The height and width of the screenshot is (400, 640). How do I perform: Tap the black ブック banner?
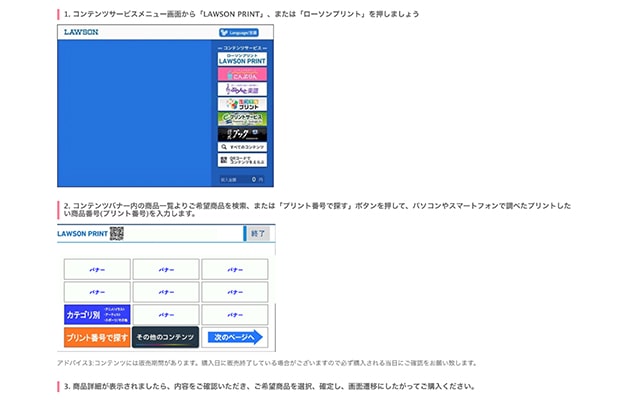click(x=242, y=134)
